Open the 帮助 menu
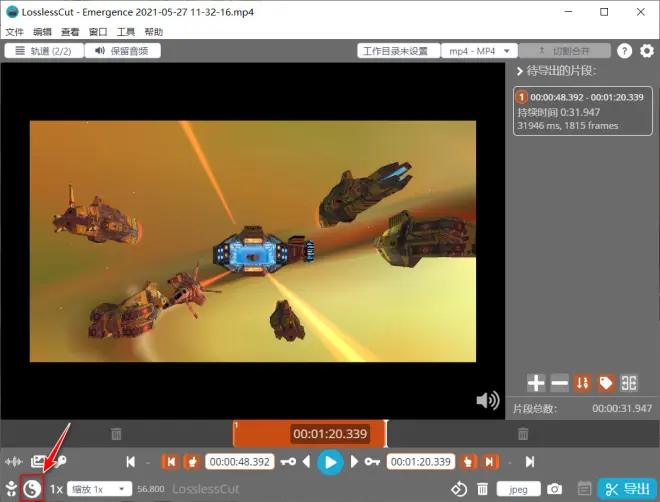This screenshot has height=502, width=660. [154, 32]
